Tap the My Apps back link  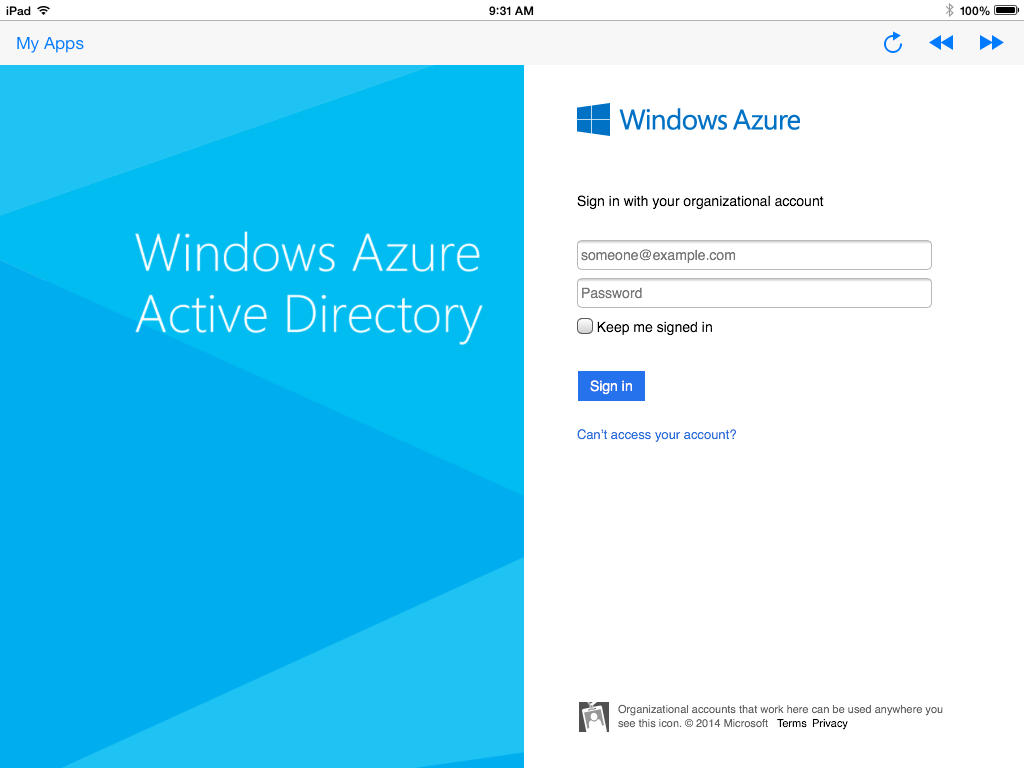pos(50,43)
